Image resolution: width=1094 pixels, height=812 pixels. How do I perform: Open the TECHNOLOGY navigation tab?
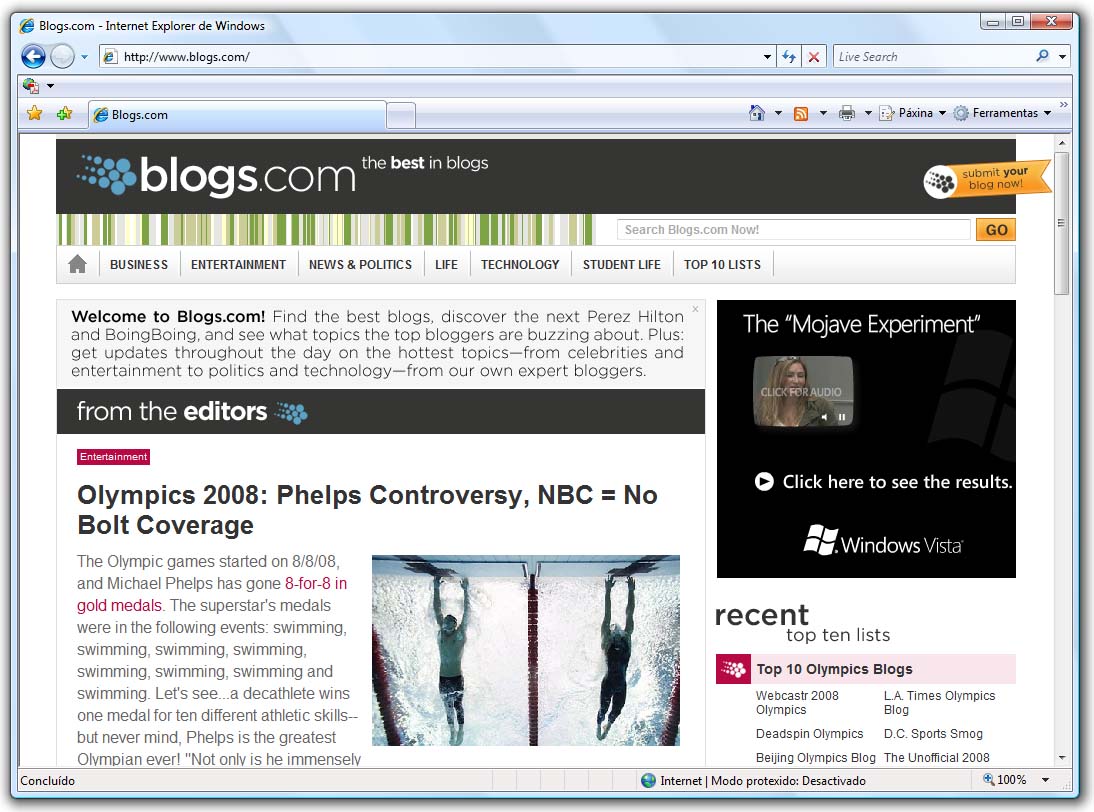tap(520, 265)
